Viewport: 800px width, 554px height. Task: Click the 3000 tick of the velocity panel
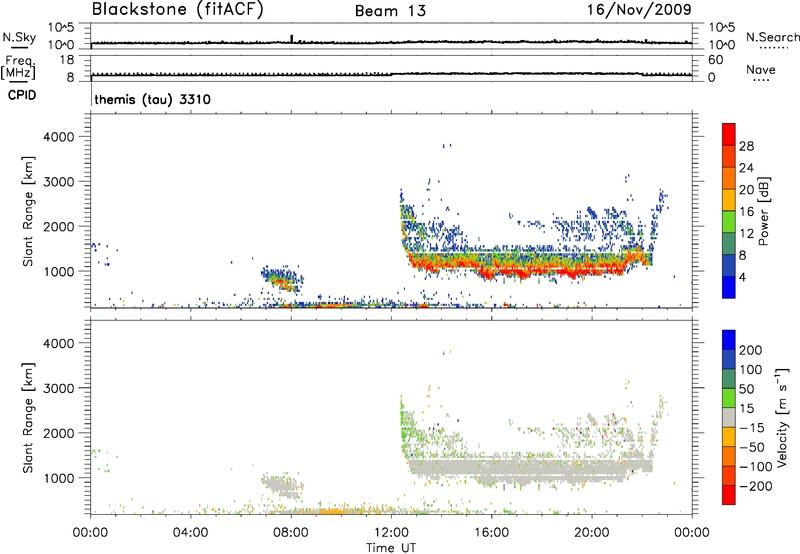[x=59, y=388]
